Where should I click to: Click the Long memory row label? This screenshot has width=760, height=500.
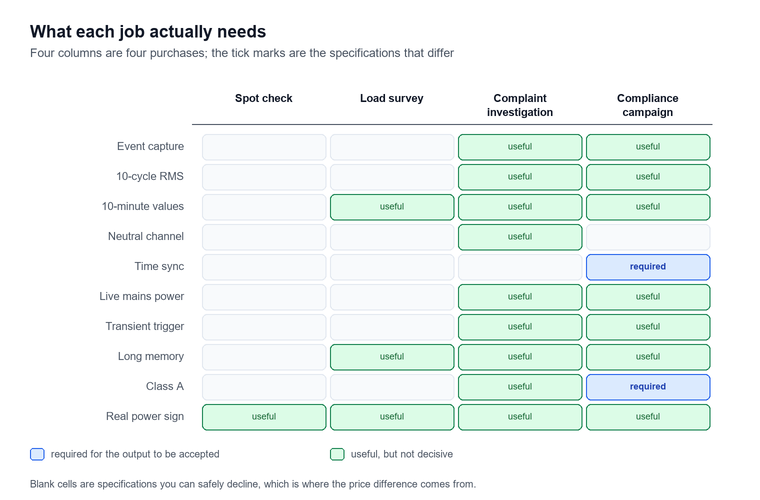(x=151, y=357)
